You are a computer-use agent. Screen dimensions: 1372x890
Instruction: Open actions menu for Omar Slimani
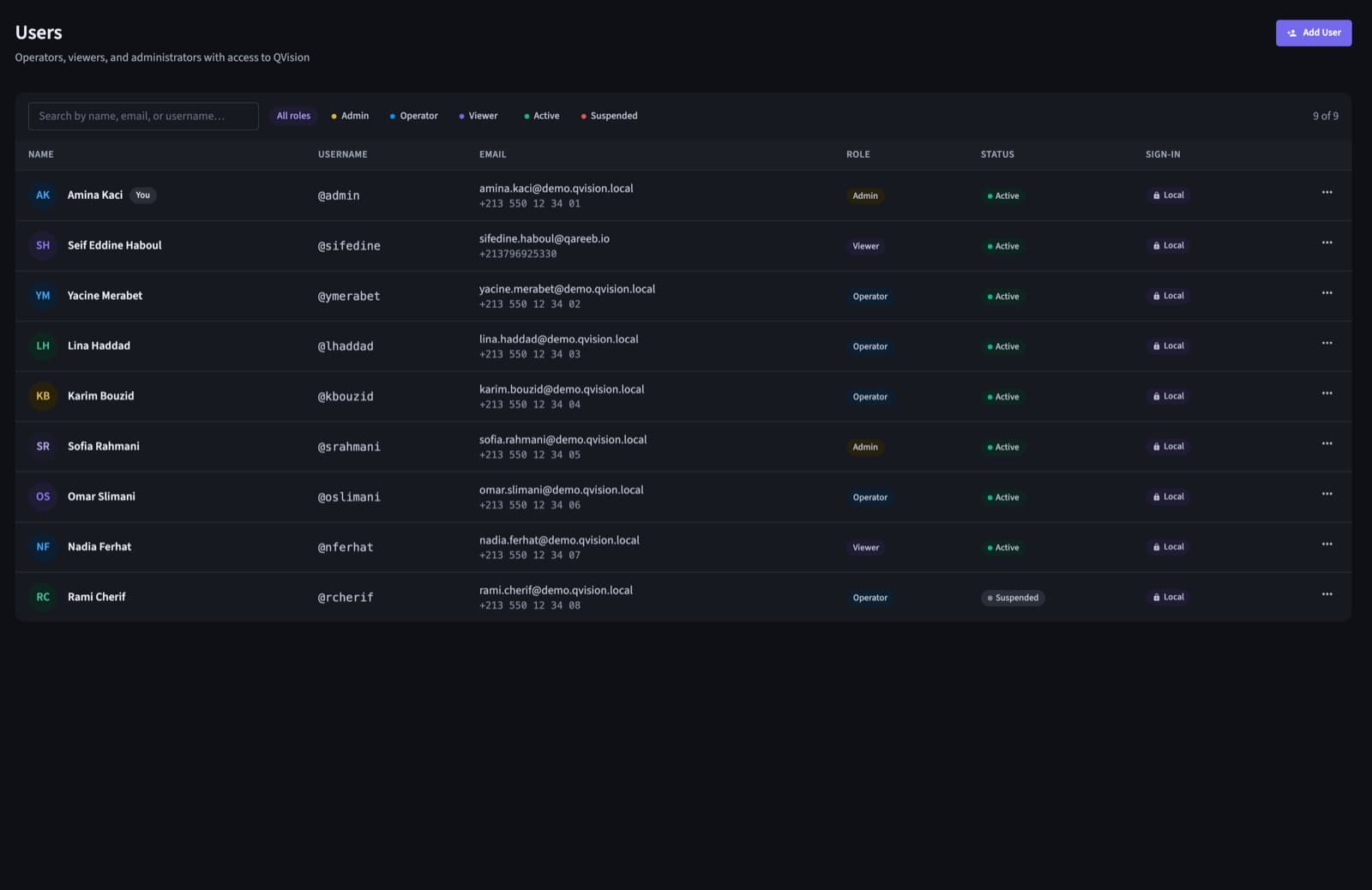point(1327,494)
